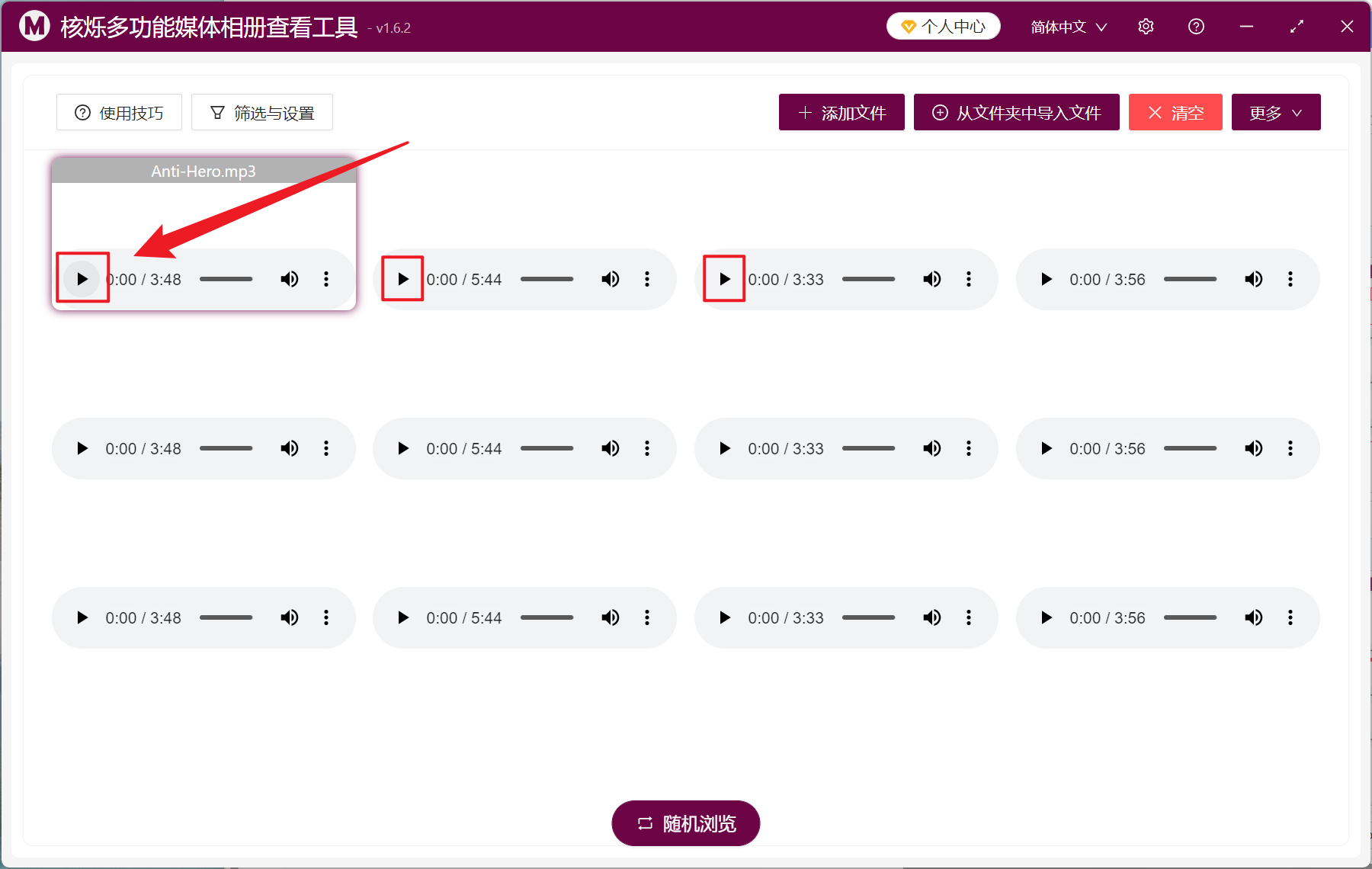This screenshot has height=869, width=1372.
Task: Click the help question mark icon
Action: click(x=1195, y=26)
